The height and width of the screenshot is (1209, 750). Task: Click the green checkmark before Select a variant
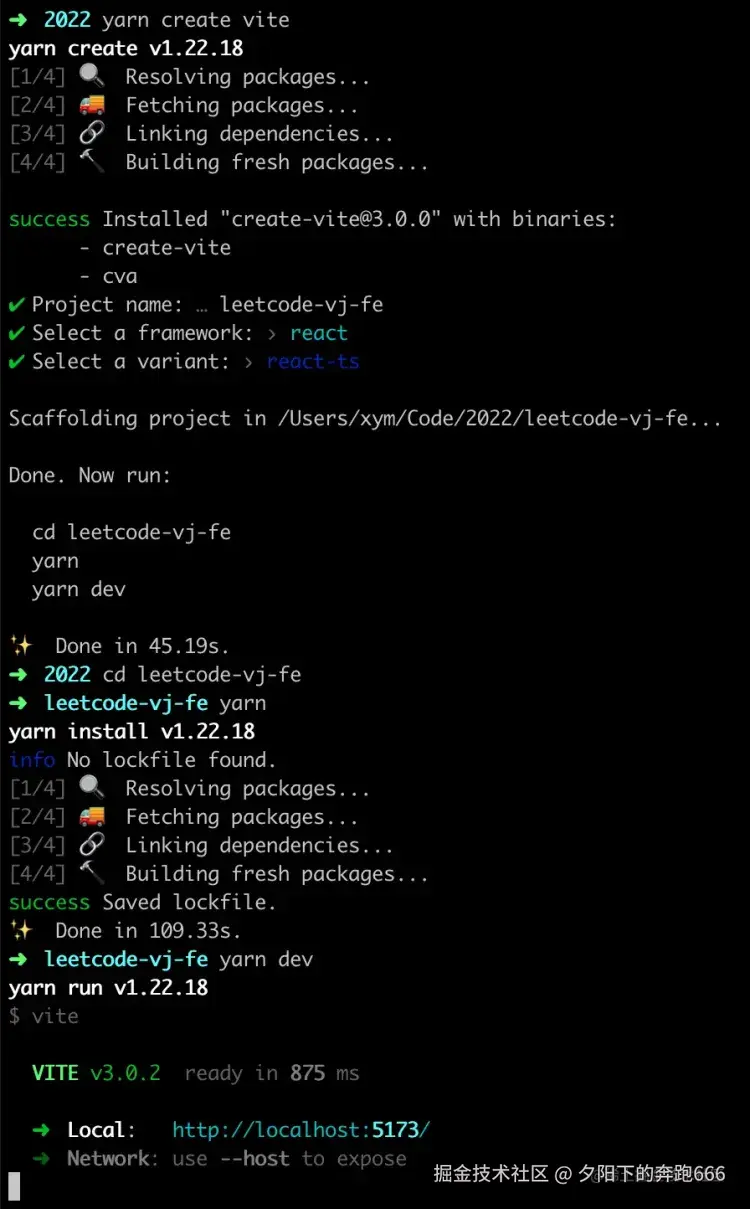tap(16, 362)
